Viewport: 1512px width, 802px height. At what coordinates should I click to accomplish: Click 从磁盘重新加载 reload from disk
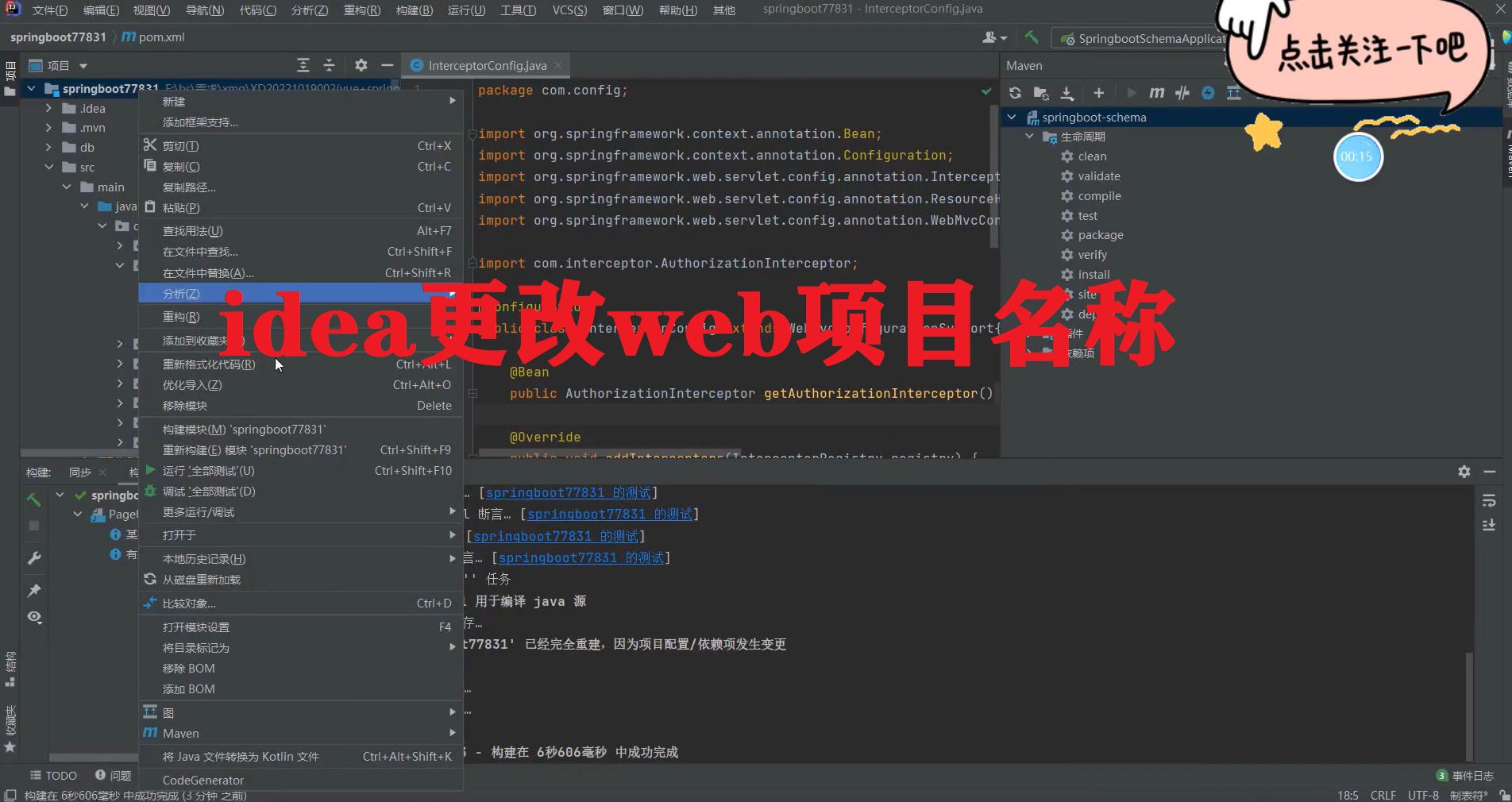301,579
